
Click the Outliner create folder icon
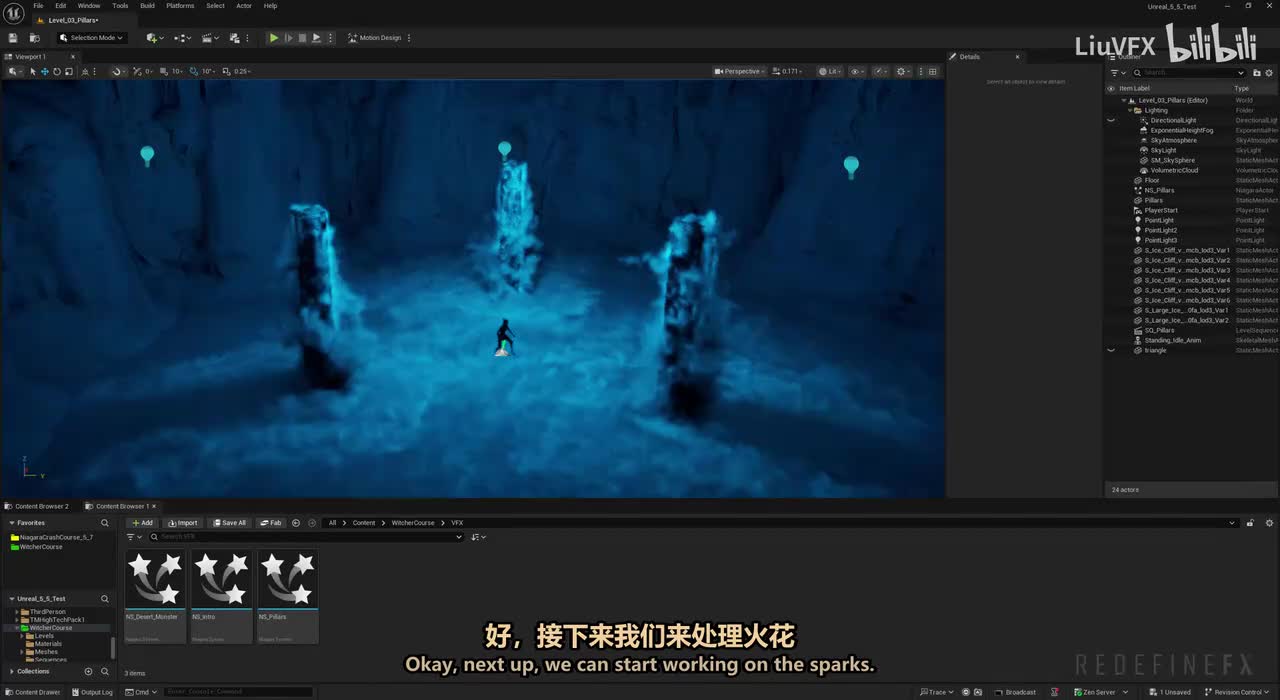pyautogui.click(x=1257, y=72)
